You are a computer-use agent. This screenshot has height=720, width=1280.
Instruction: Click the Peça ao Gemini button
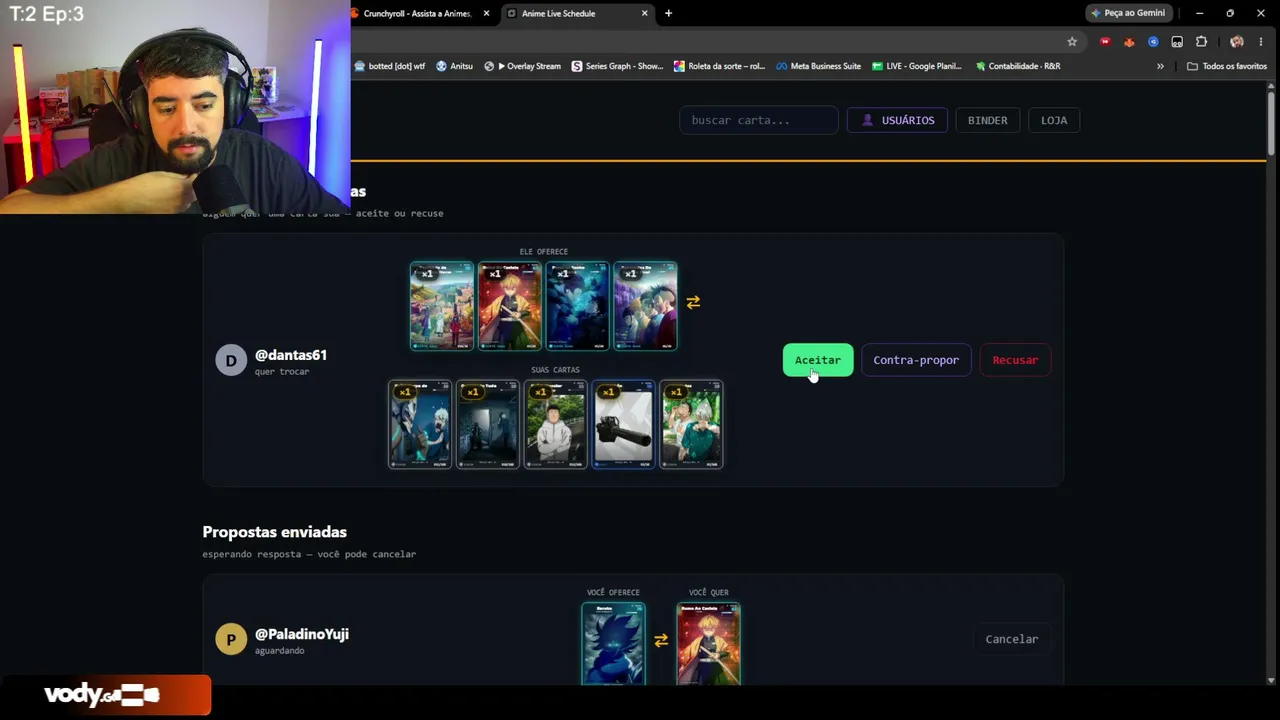[1128, 13]
